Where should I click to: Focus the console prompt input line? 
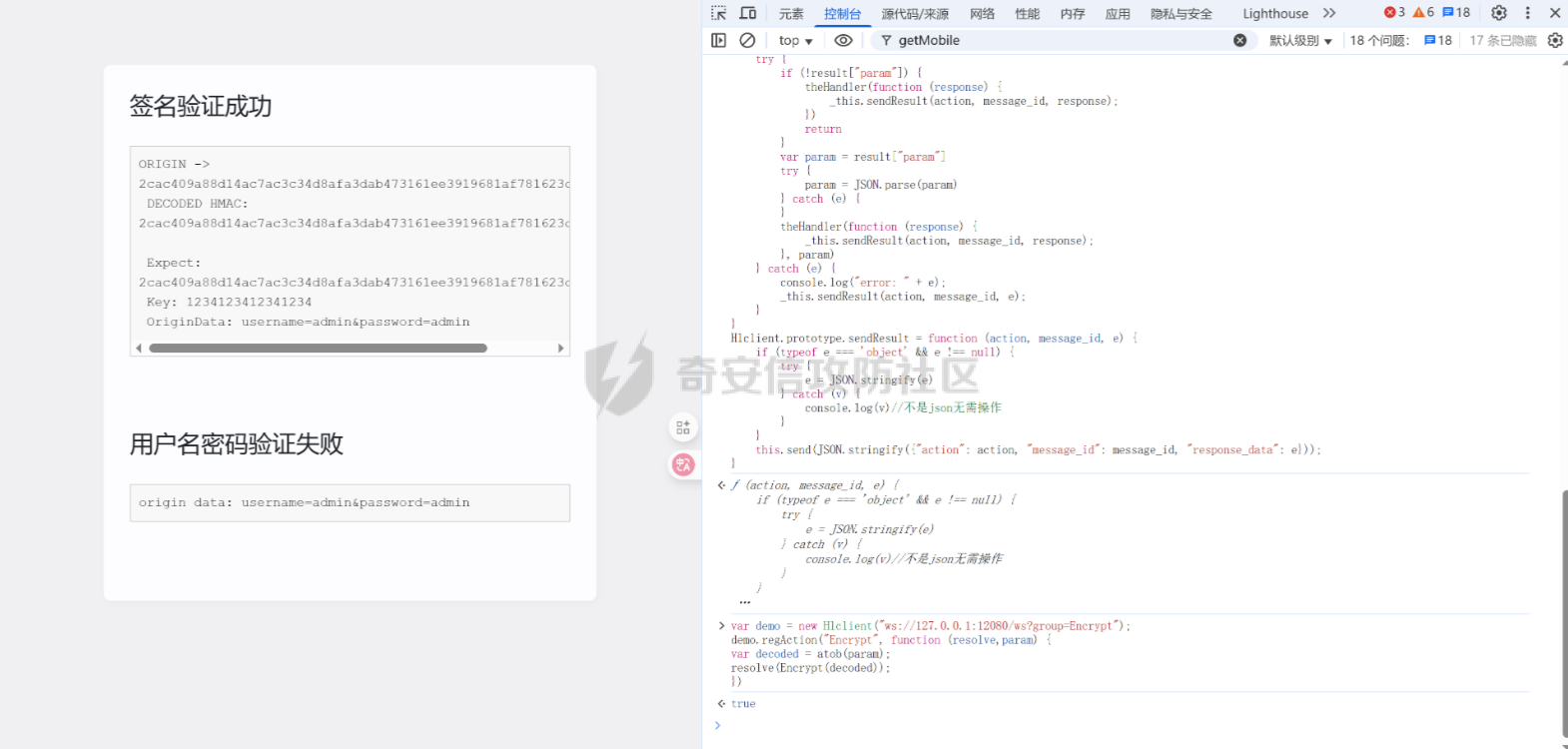click(1129, 726)
